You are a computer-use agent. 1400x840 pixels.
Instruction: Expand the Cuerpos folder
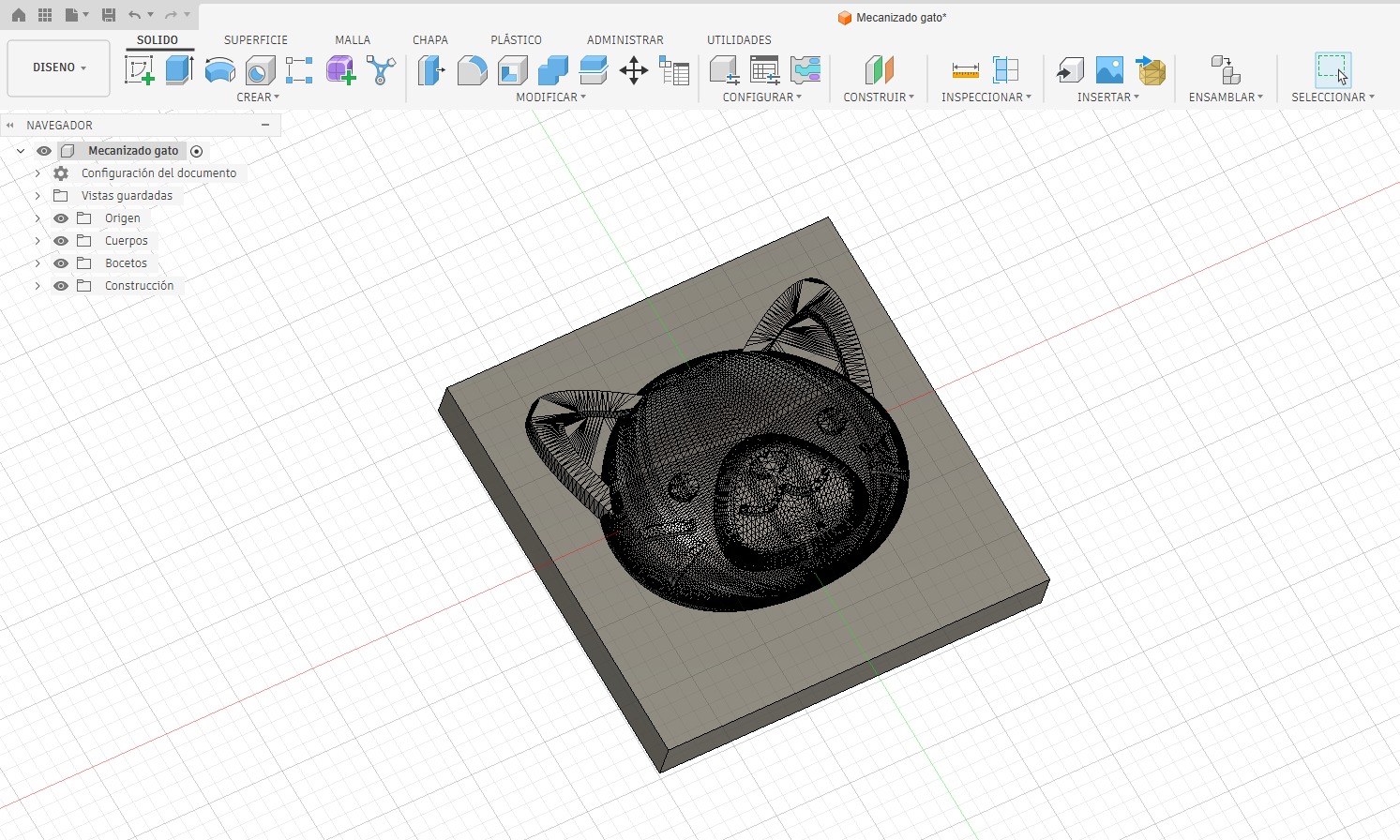[38, 241]
